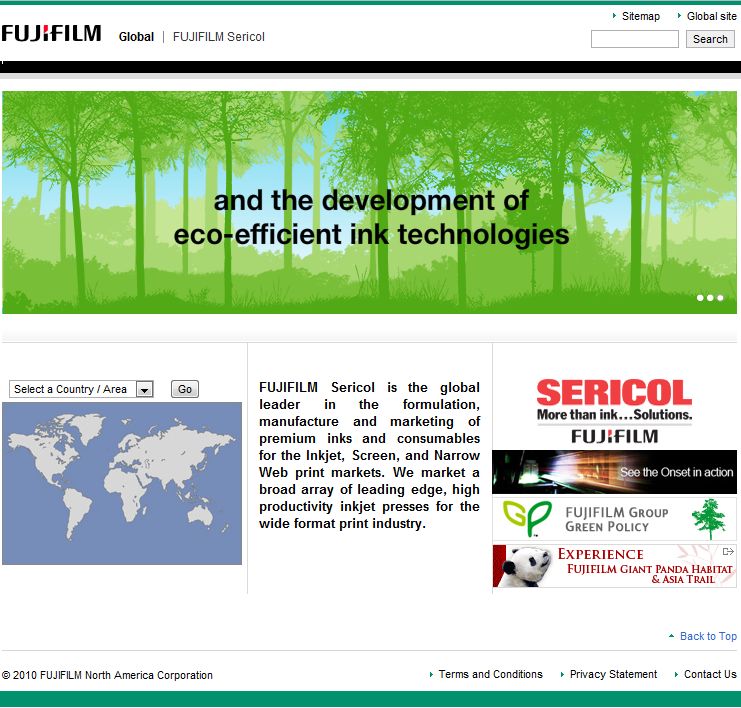Open the FUJIFILM Sericol navigation item
This screenshot has width=741, height=708.
218,37
